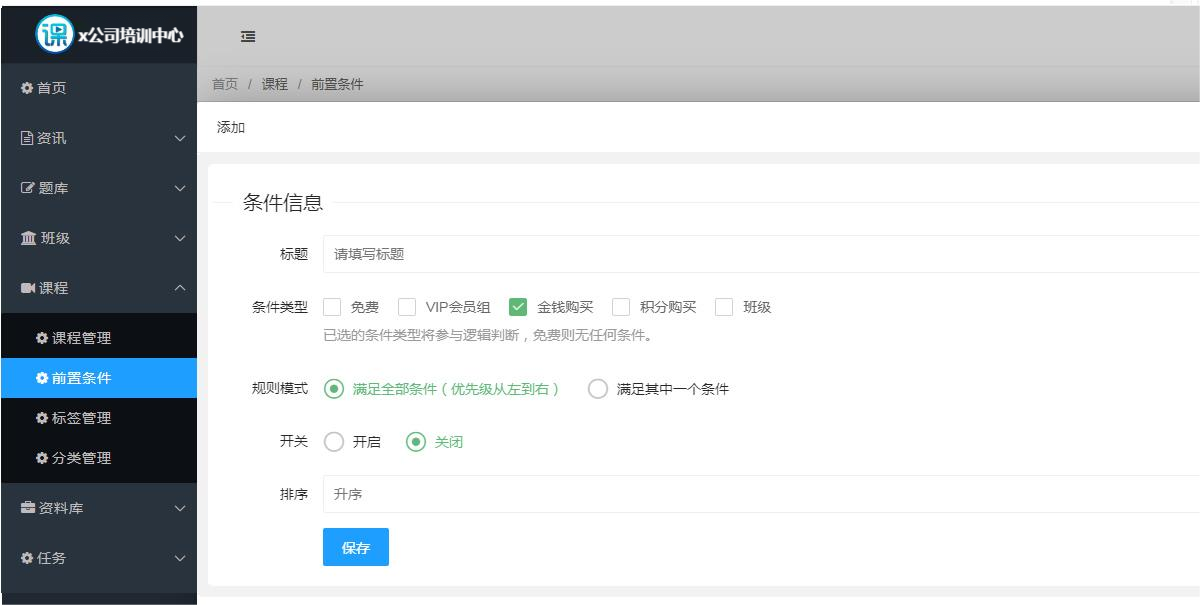Uncheck the 金钱购买 checkbox
Image resolution: width=1200 pixels, height=605 pixels.
(x=518, y=307)
